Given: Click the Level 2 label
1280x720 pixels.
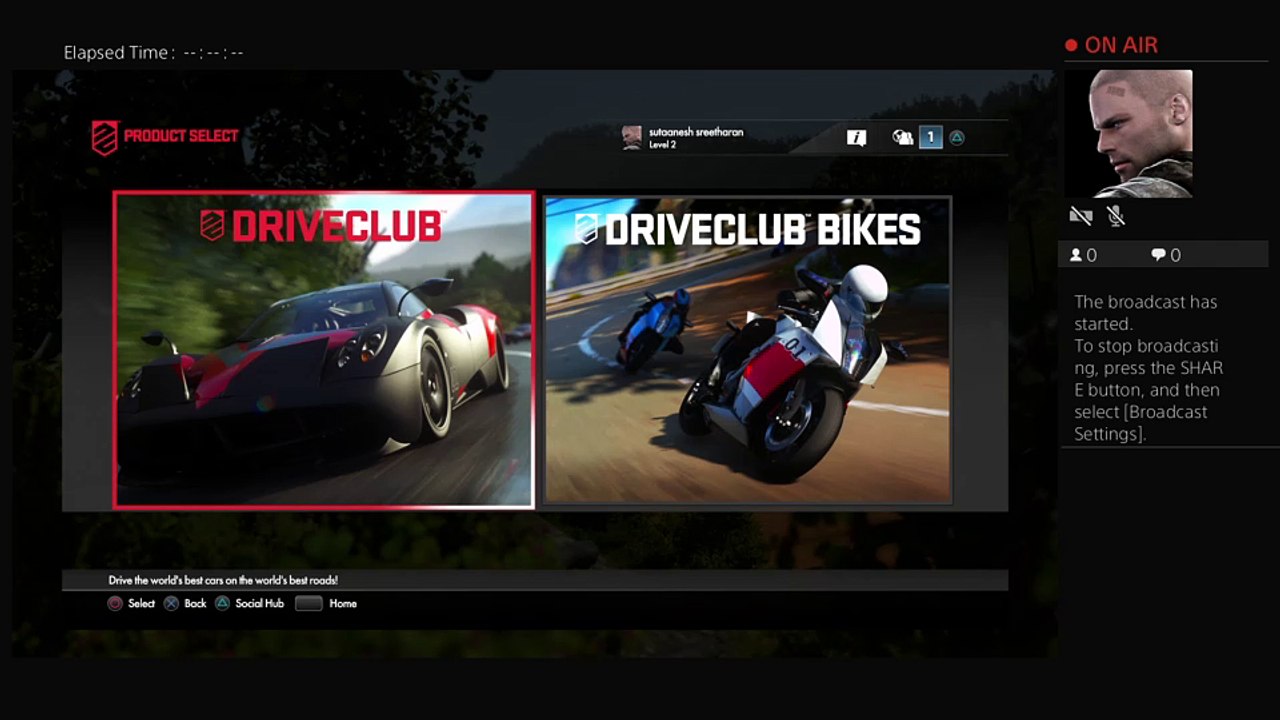Looking at the screenshot, I should click(x=663, y=145).
